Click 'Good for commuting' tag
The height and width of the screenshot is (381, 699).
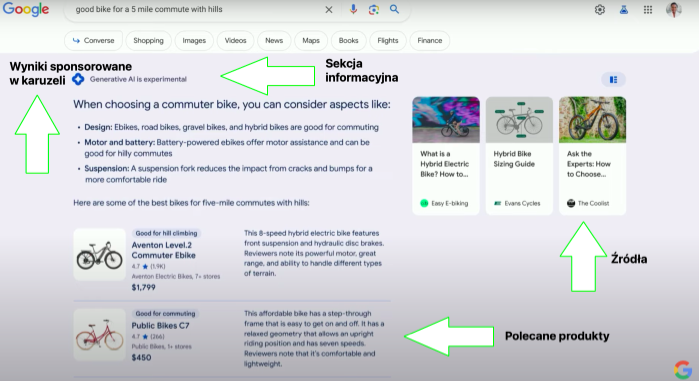tap(165, 314)
